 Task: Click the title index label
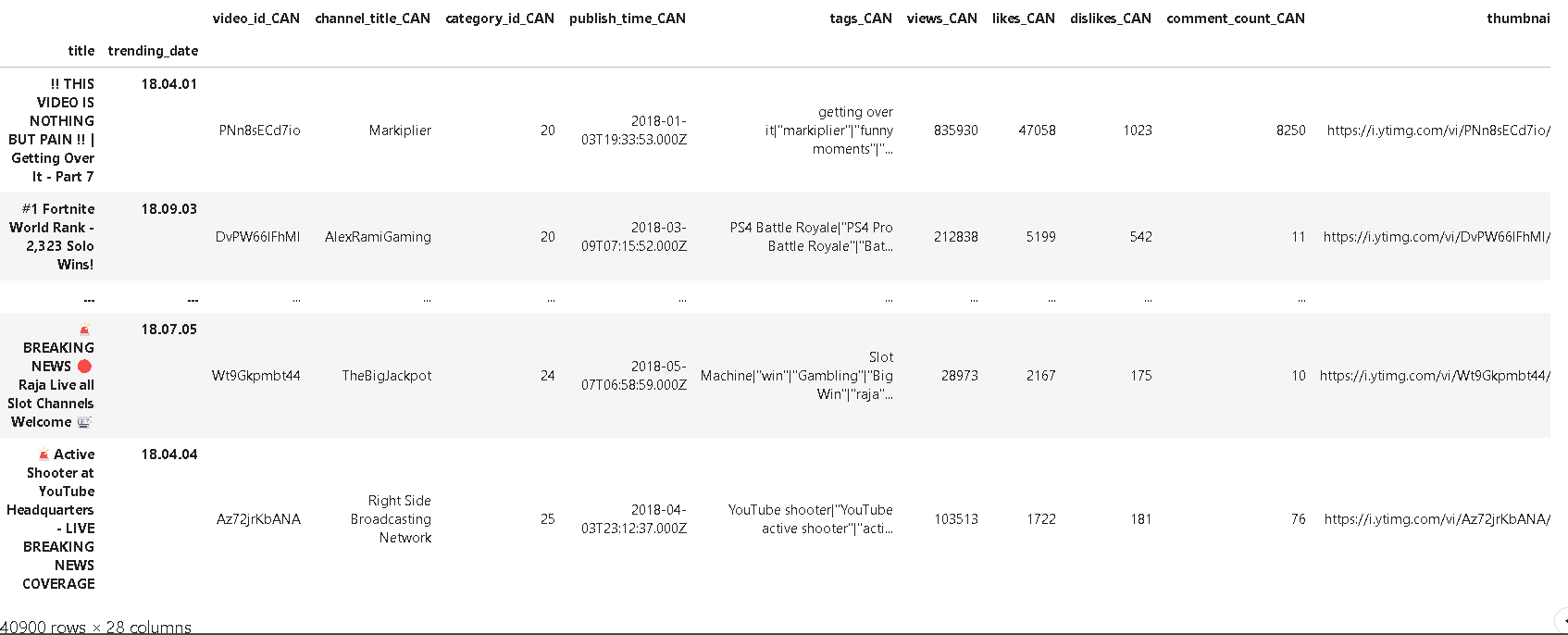(81, 51)
